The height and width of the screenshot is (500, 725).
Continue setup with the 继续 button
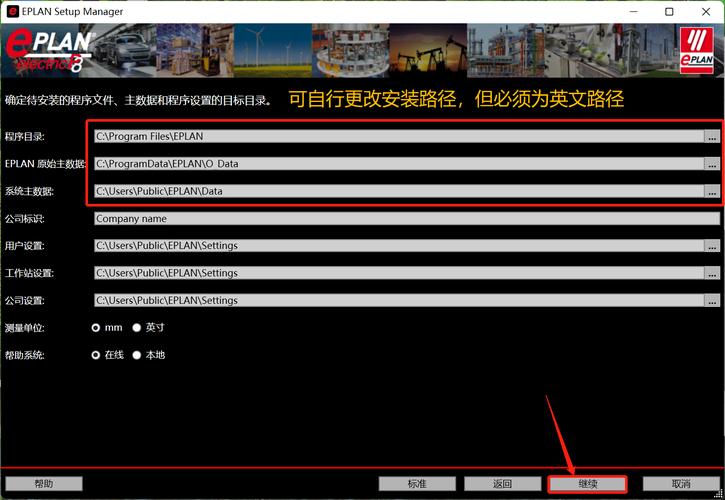click(588, 484)
